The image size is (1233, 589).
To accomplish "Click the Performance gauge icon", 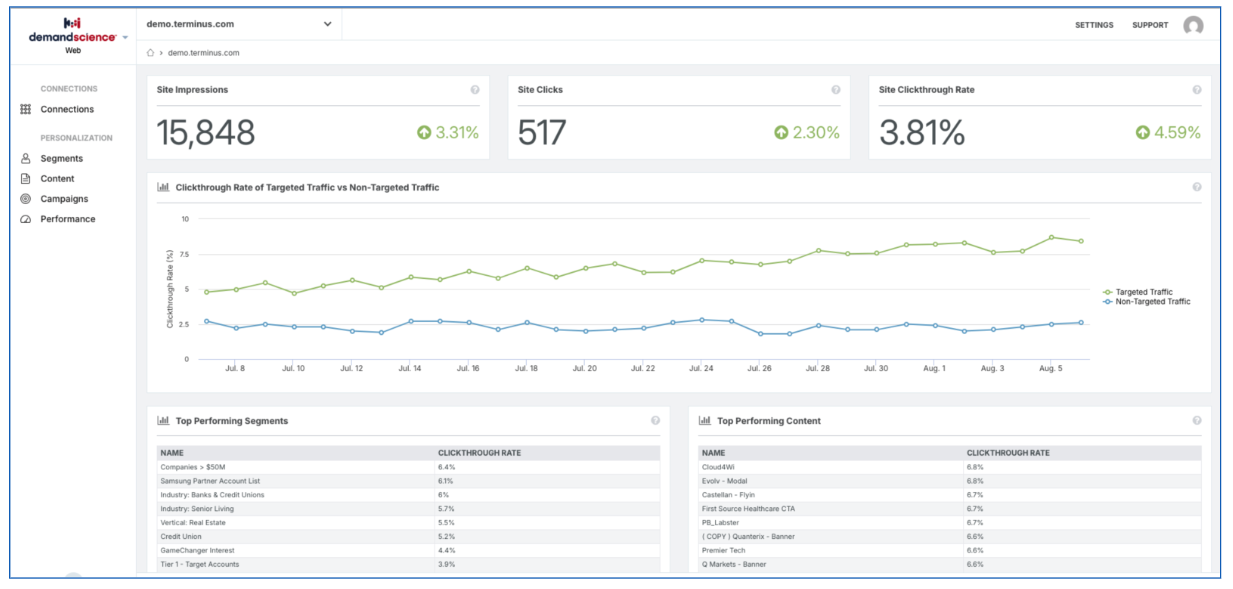I will 26,219.
